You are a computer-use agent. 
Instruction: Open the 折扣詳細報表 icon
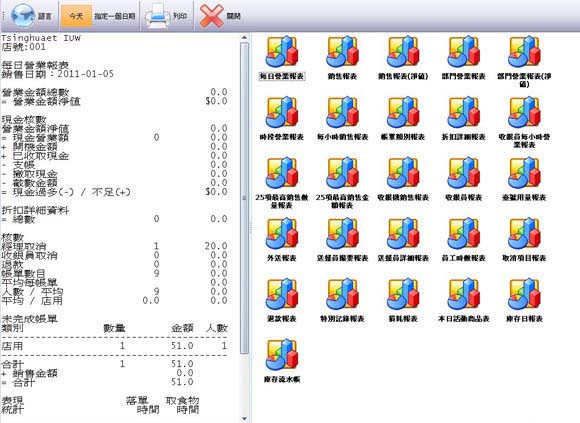click(x=463, y=118)
